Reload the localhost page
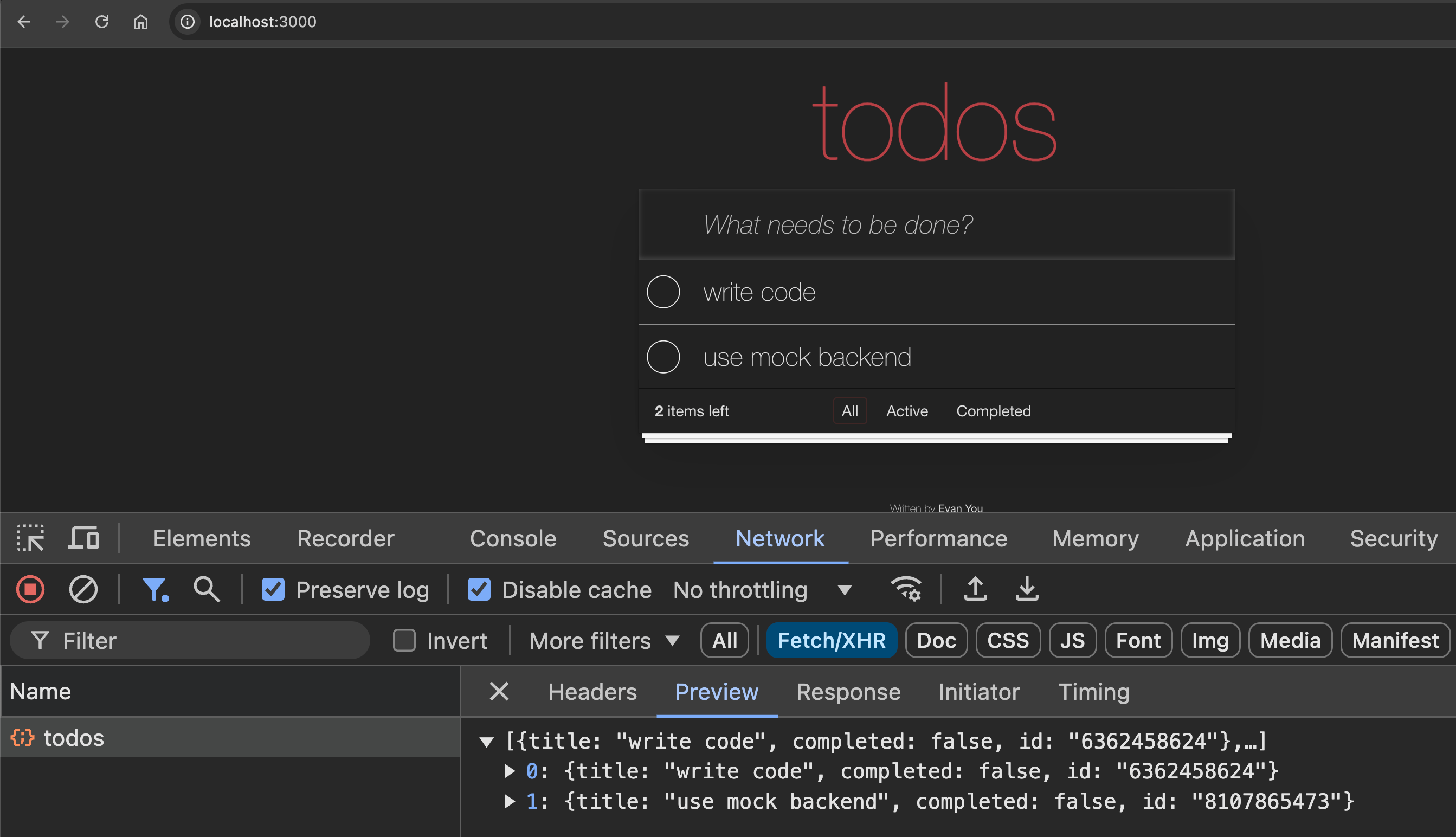 (x=102, y=22)
